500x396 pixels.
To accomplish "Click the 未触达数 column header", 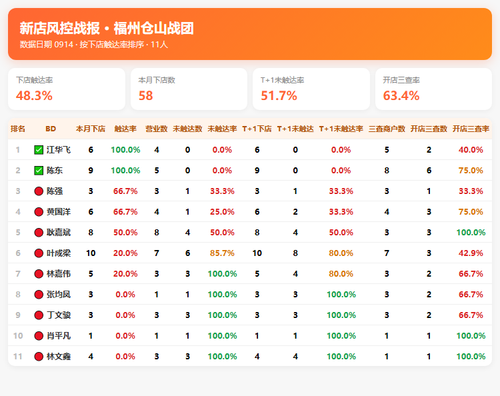I will coord(187,129).
